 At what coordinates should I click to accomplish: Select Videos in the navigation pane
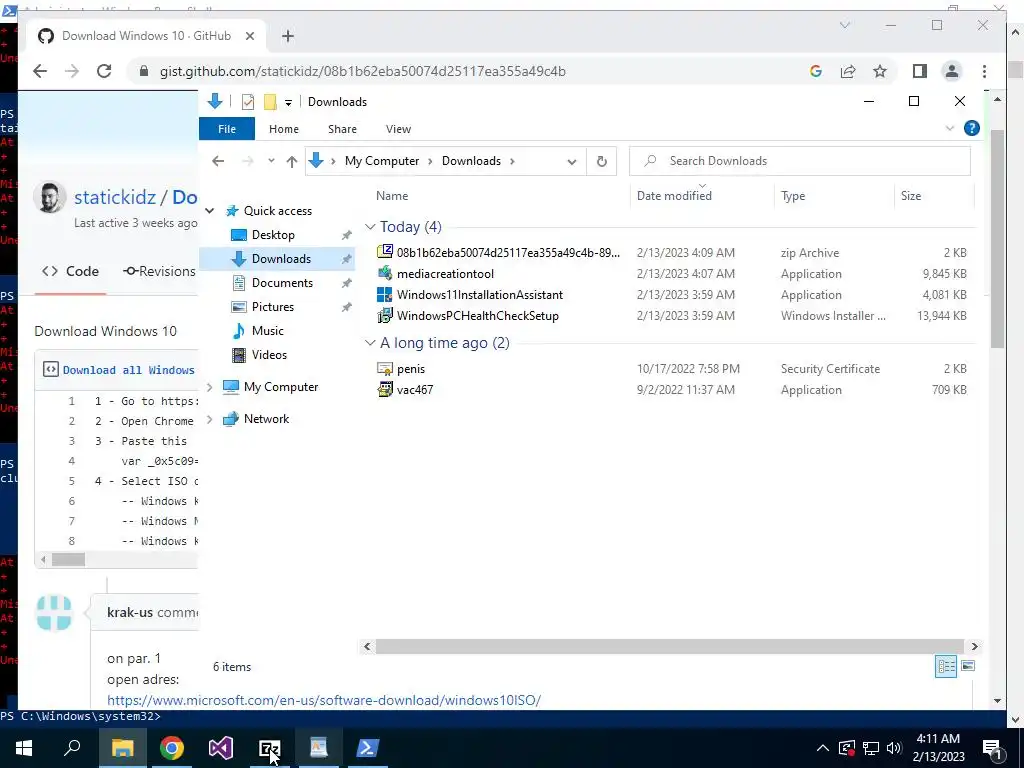(x=269, y=355)
